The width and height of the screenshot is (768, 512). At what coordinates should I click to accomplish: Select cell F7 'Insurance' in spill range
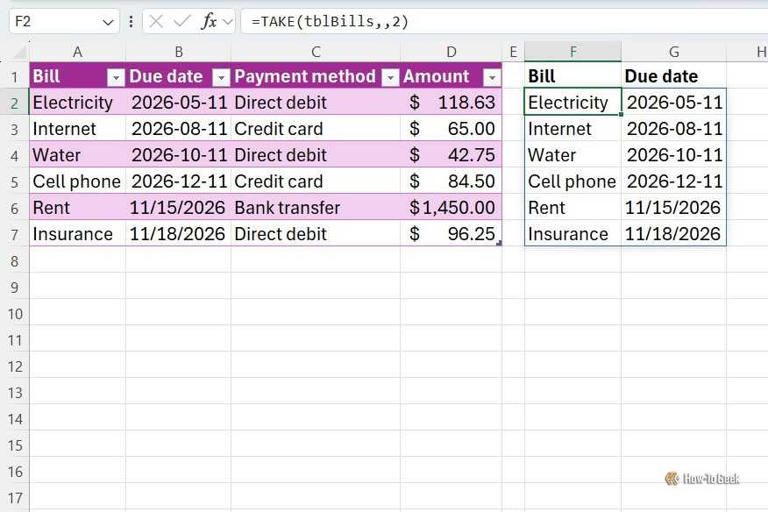coord(573,234)
